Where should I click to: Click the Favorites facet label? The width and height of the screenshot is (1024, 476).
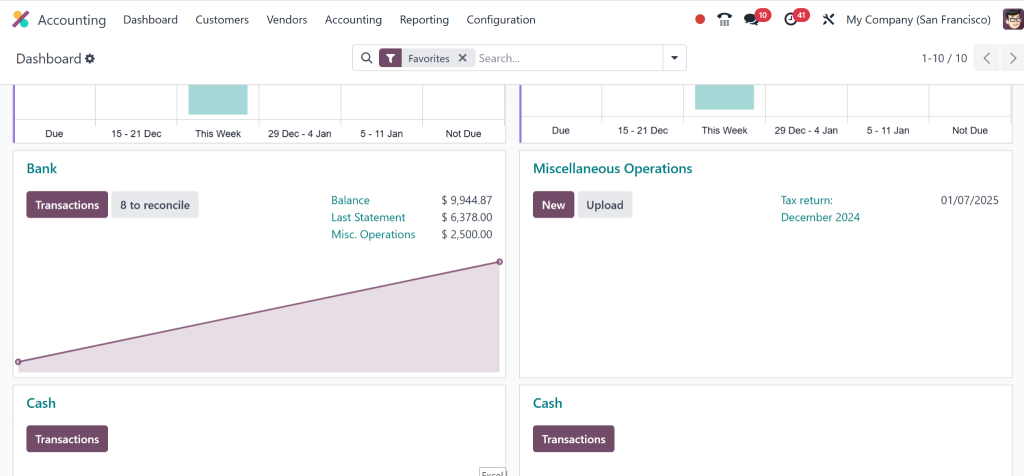pos(428,58)
